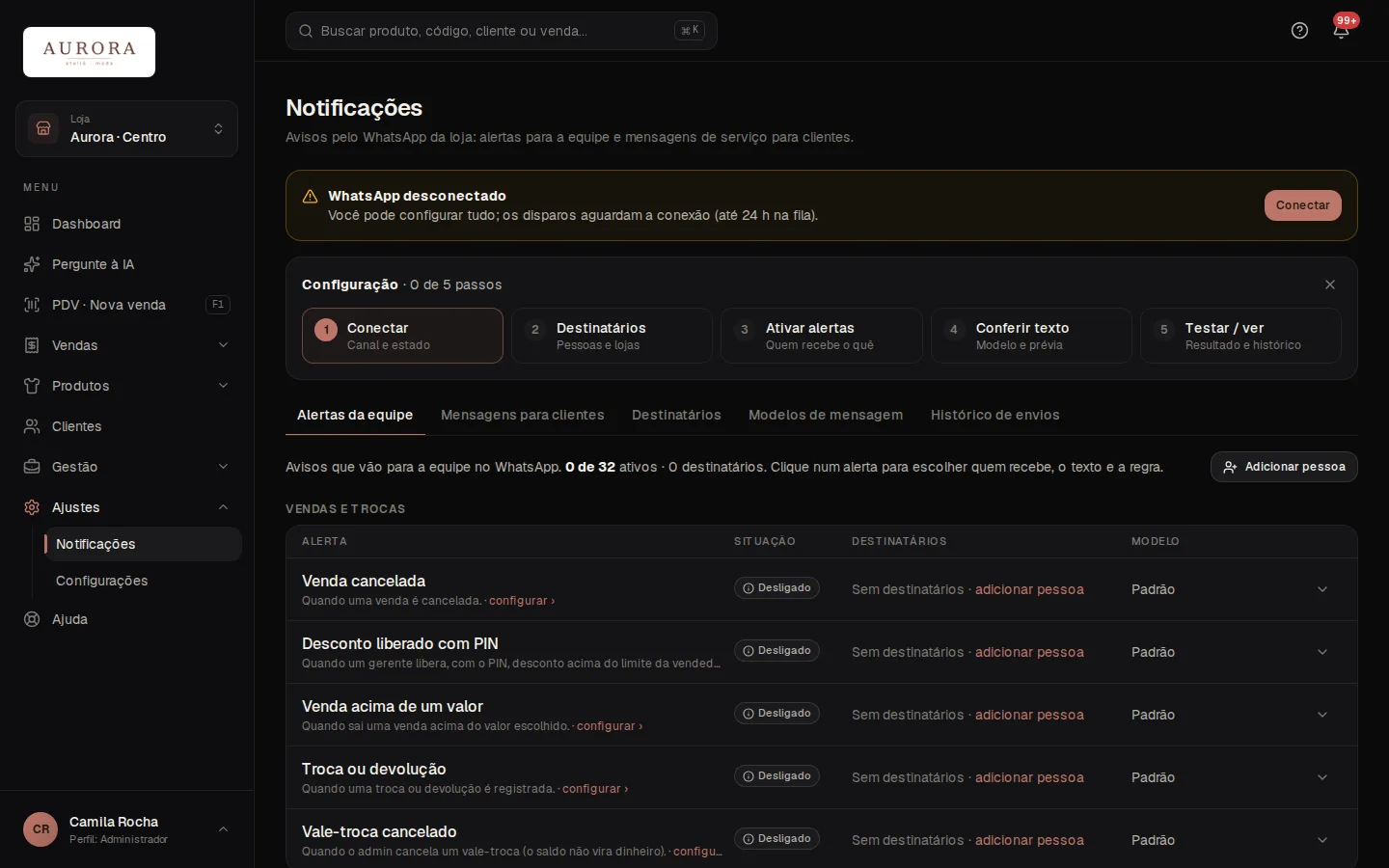Click adicionar pessoa link for Troca ou devolução
This screenshot has height=868, width=1389.
click(x=1029, y=777)
